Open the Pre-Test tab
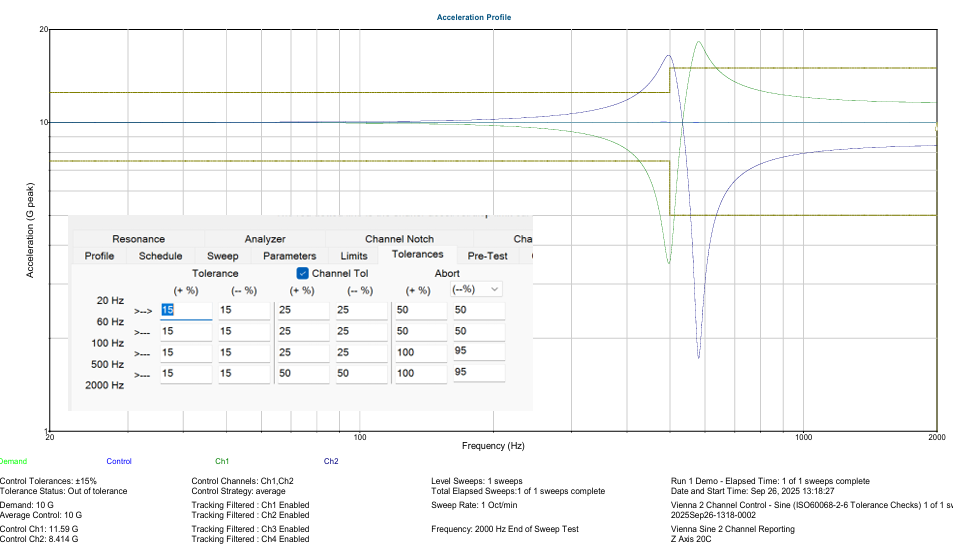 [x=487, y=256]
